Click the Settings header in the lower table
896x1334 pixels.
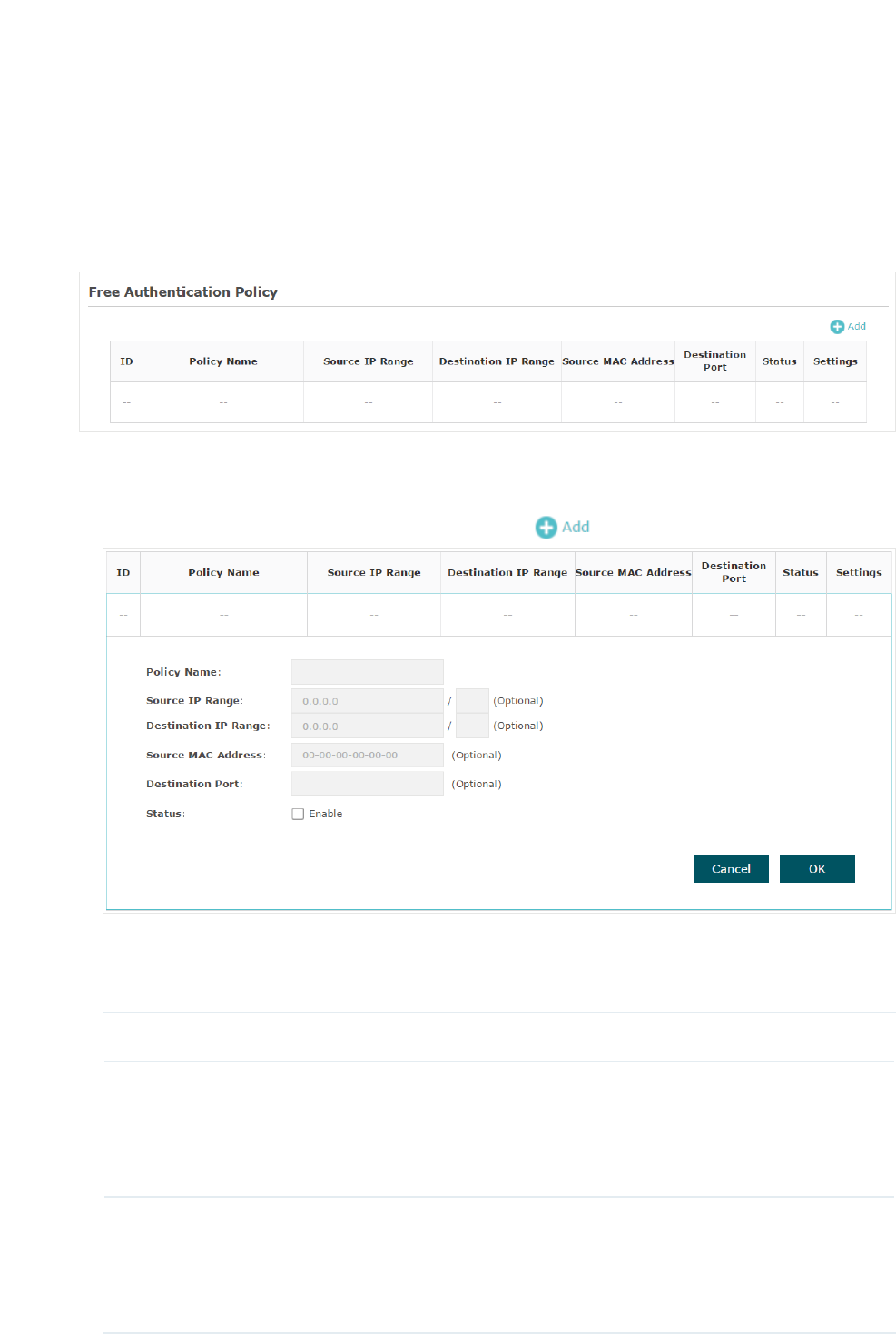click(x=859, y=573)
